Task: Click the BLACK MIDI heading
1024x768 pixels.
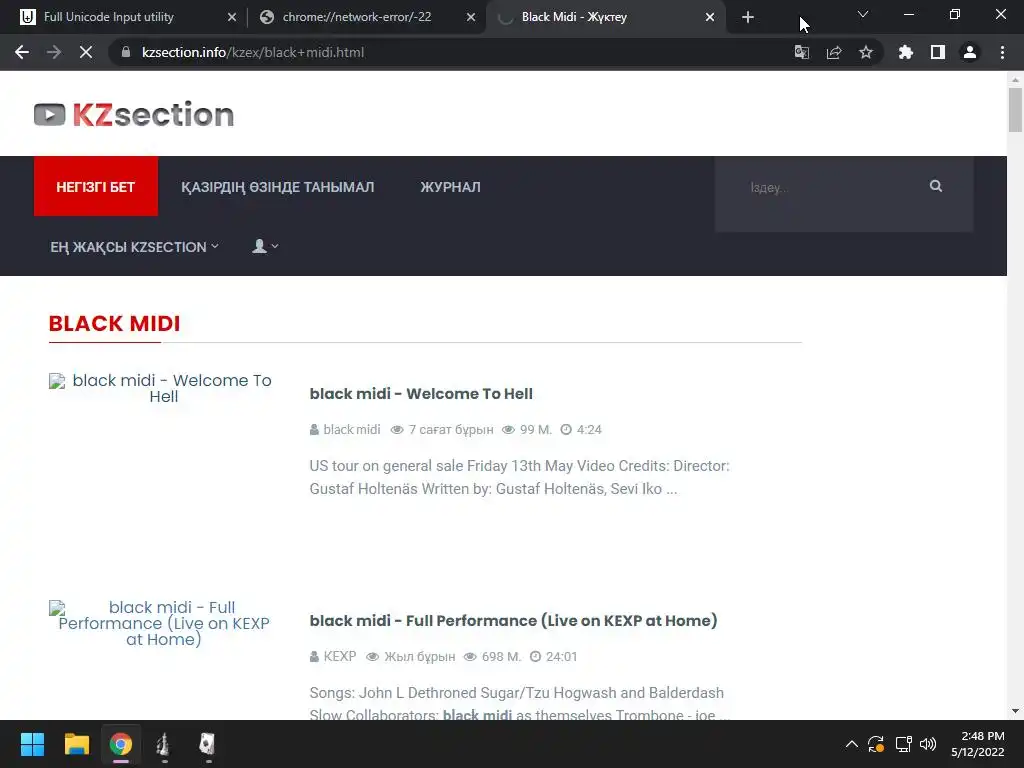Action: point(114,323)
